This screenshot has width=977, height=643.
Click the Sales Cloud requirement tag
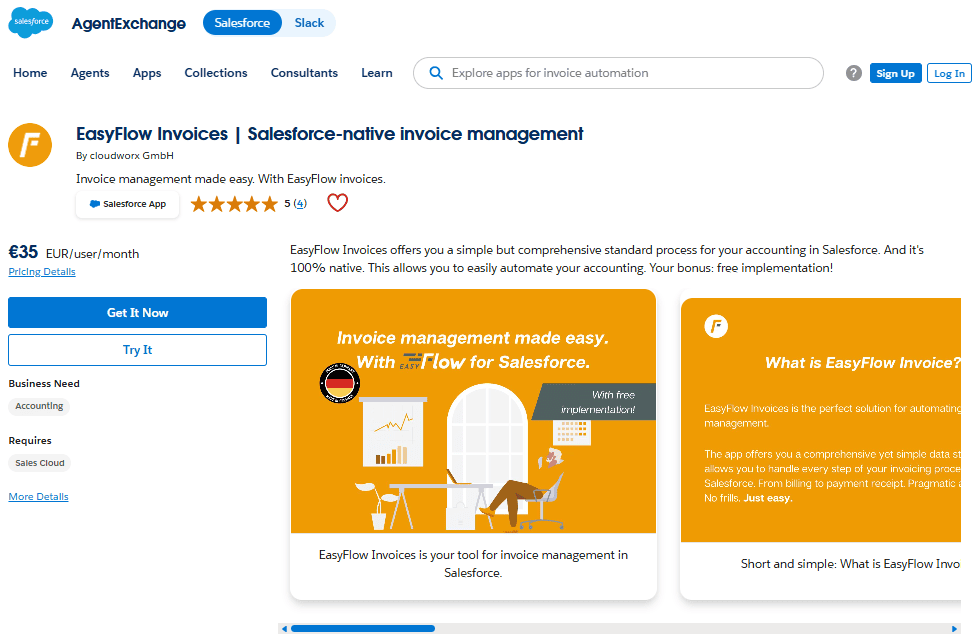pos(39,463)
